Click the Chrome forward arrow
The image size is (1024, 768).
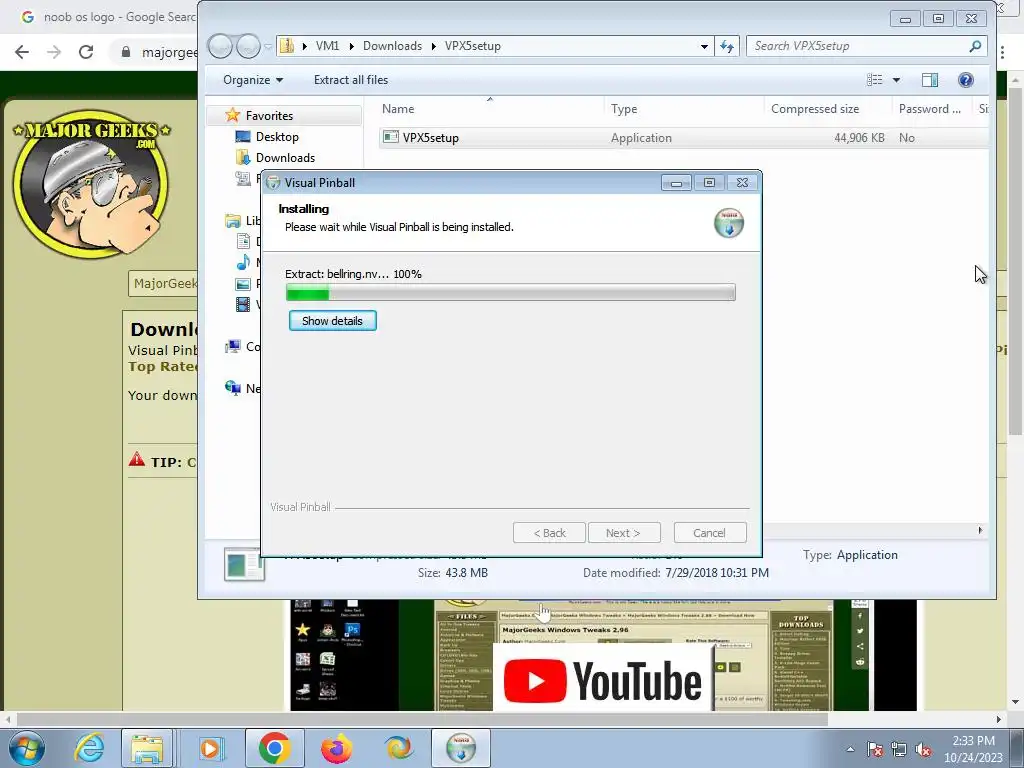pyautogui.click(x=54, y=52)
